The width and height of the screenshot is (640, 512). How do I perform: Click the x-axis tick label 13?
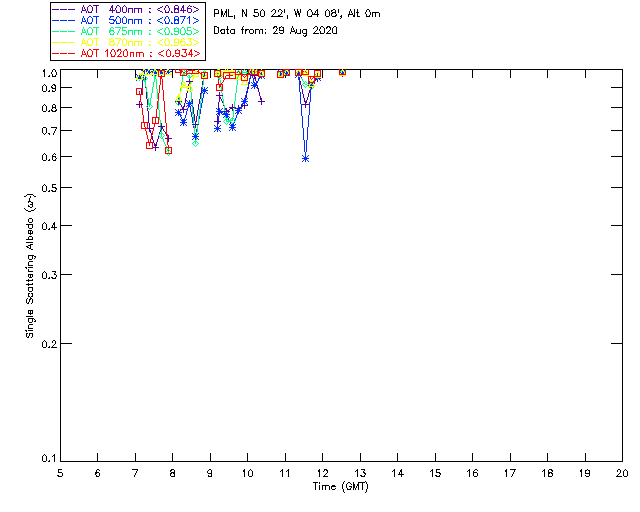[x=360, y=473]
